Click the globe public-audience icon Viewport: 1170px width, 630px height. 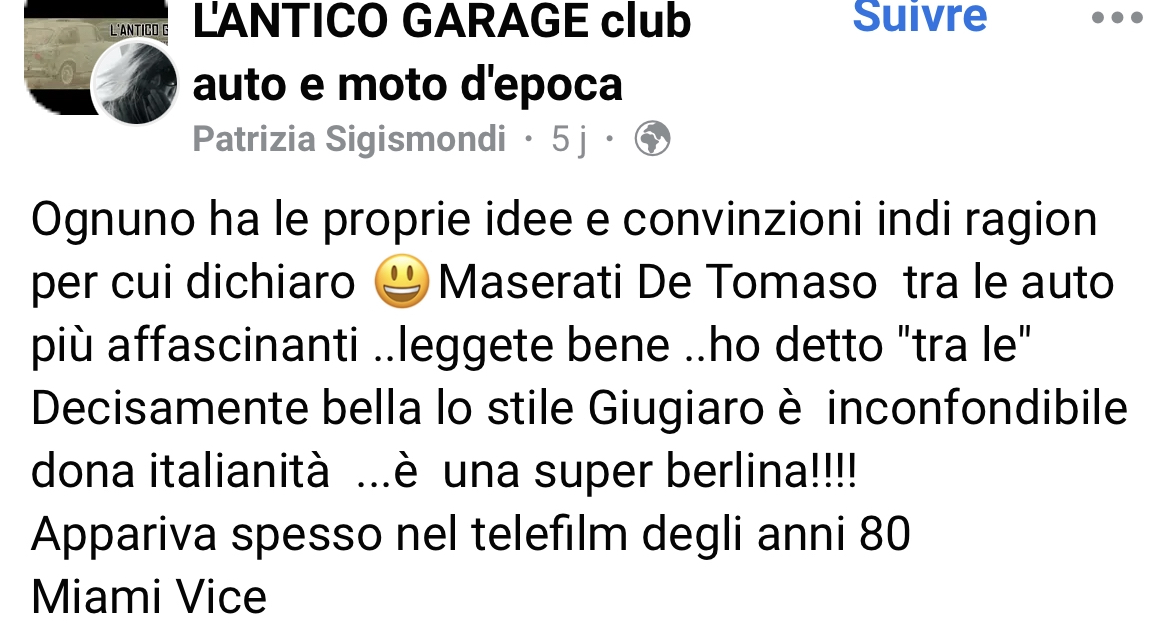click(652, 139)
